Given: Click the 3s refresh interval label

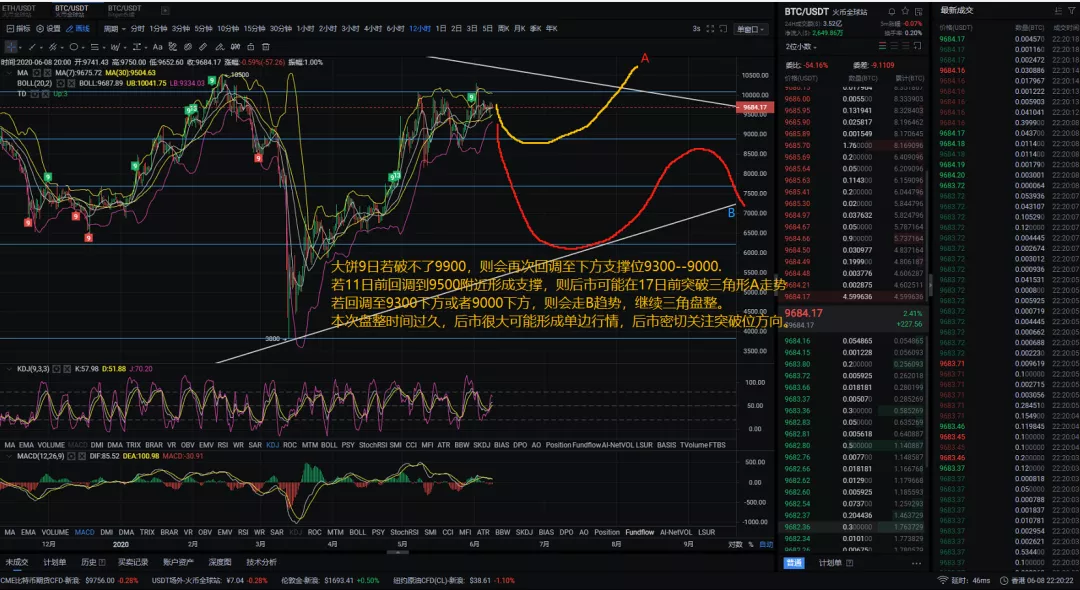Looking at the screenshot, I should [x=696, y=29].
